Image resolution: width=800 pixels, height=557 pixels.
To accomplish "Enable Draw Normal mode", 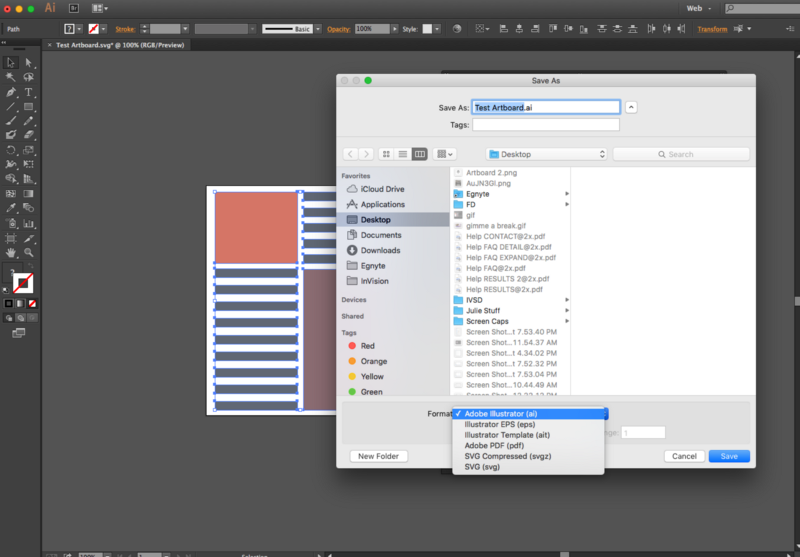I will 8,318.
